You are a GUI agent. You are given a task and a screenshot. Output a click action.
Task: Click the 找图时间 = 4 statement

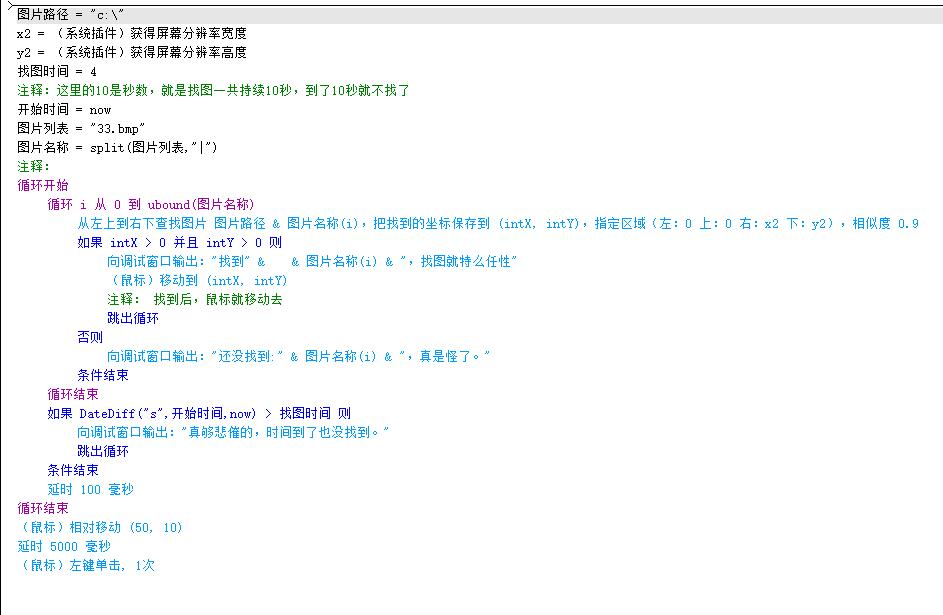pyautogui.click(x=57, y=72)
